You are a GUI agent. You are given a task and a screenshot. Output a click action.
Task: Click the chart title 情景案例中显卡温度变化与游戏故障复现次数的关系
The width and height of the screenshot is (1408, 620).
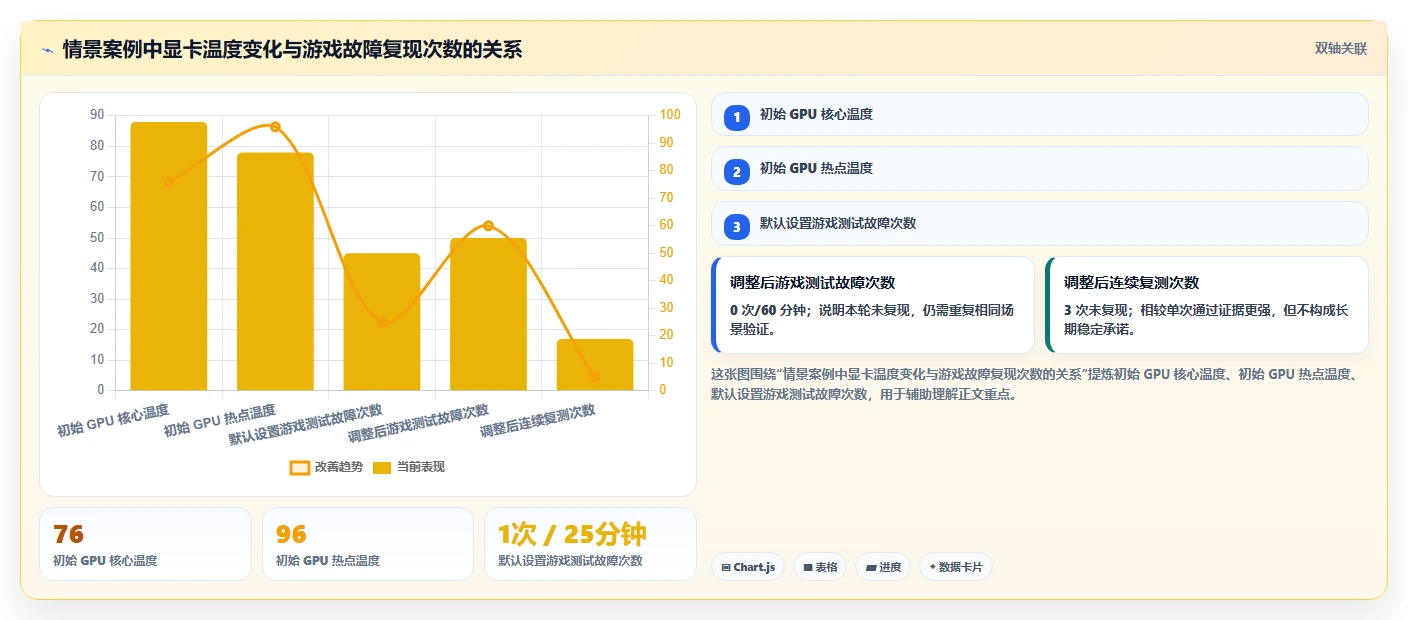(292, 50)
